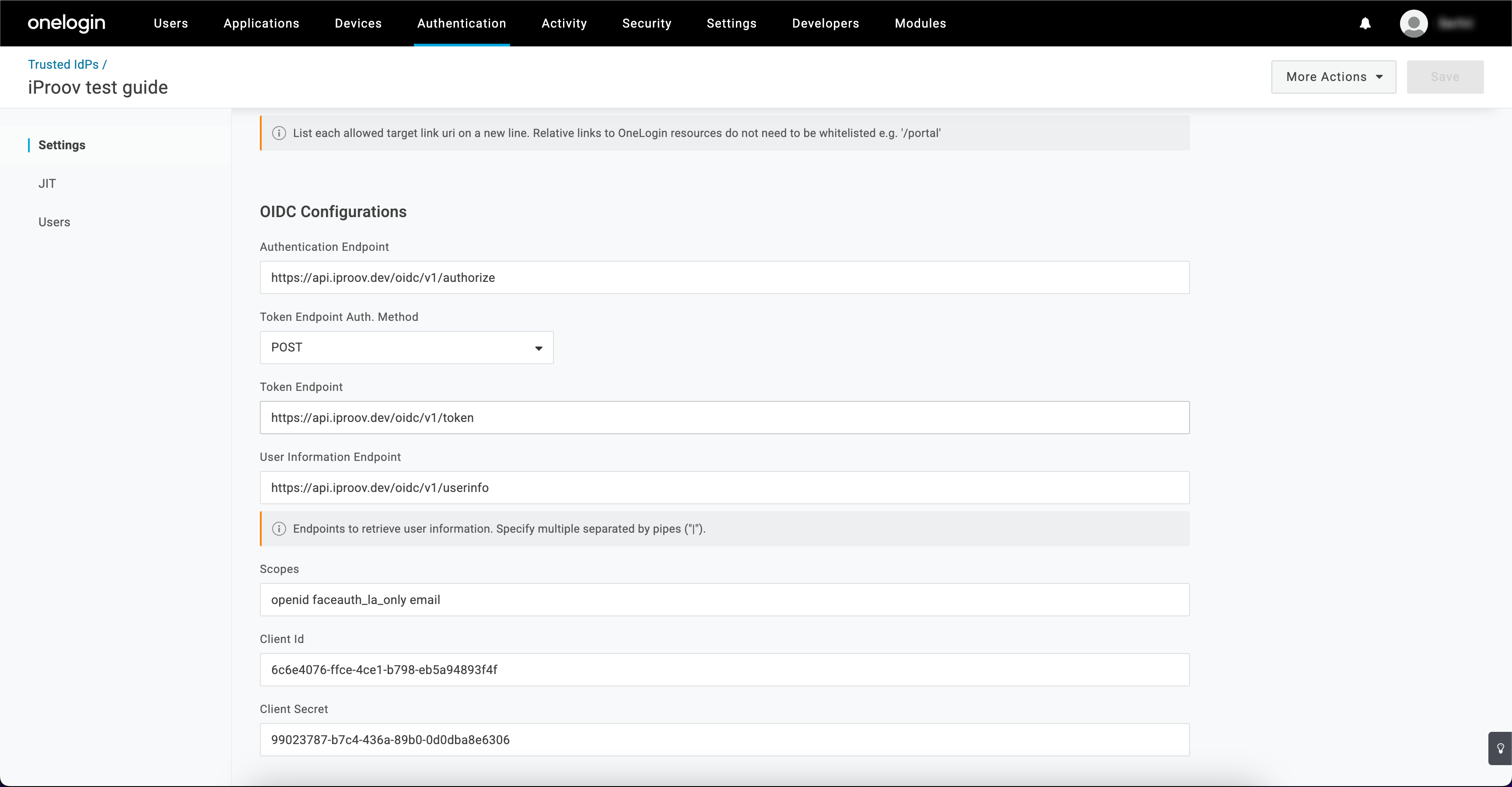This screenshot has width=1512, height=787.
Task: Focus the Scopes input field
Action: [725, 600]
